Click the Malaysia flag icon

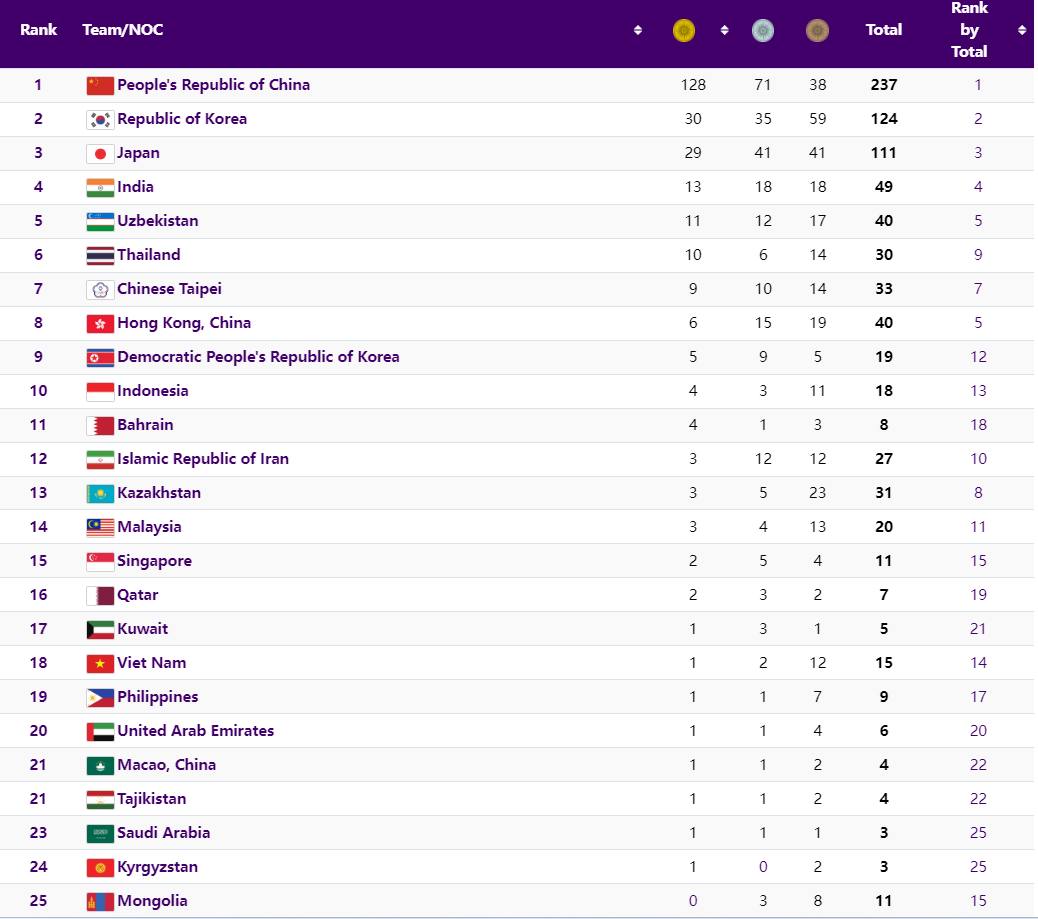(x=100, y=527)
